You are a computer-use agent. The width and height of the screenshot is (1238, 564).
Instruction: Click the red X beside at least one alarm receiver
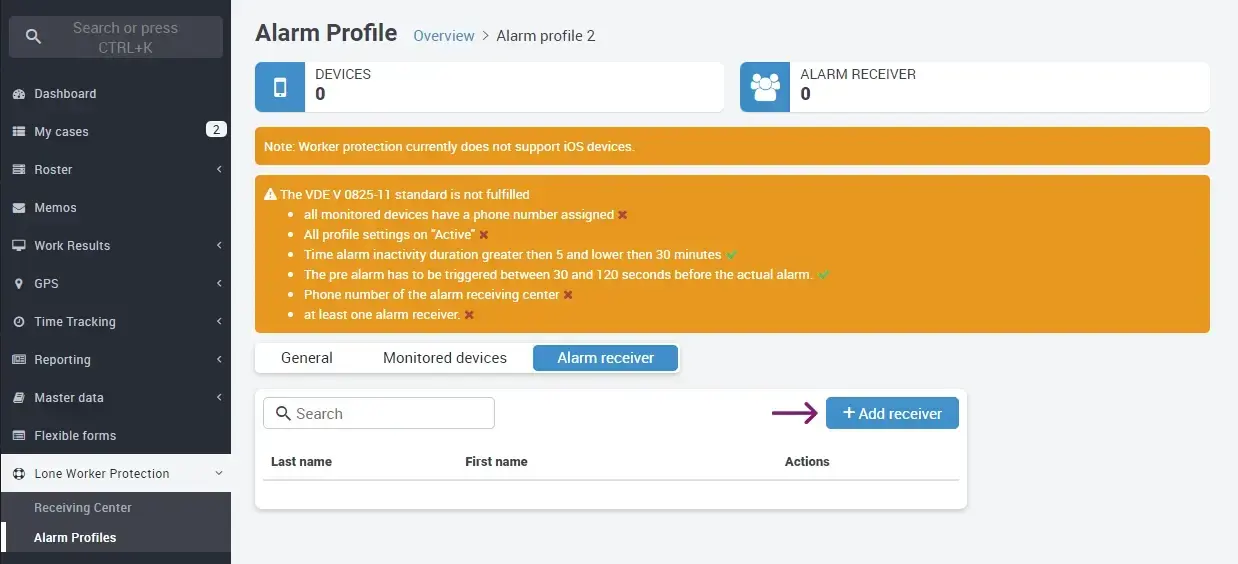[x=469, y=315]
